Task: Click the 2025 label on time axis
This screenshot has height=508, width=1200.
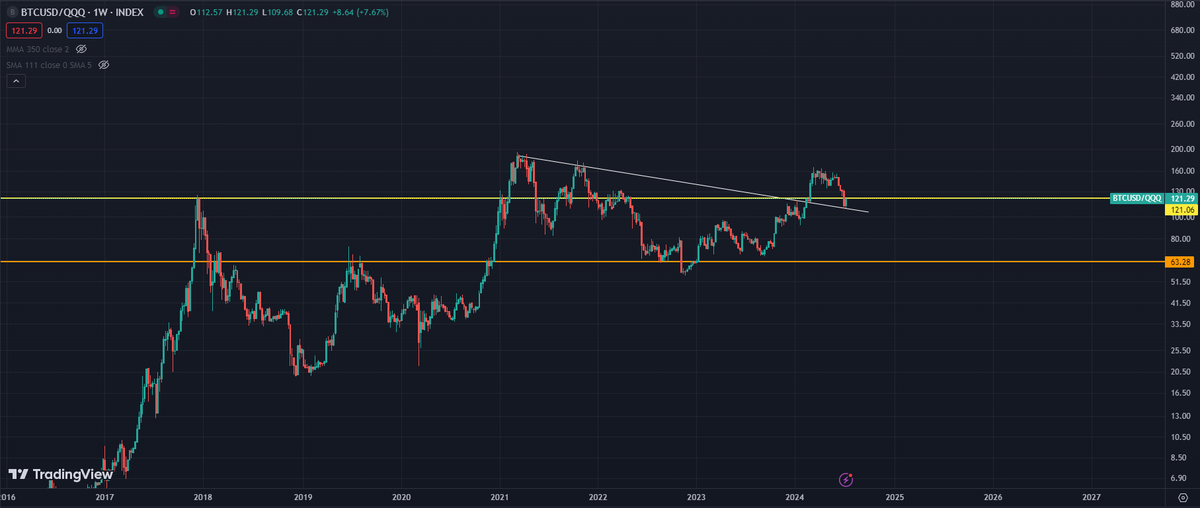Action: point(894,496)
